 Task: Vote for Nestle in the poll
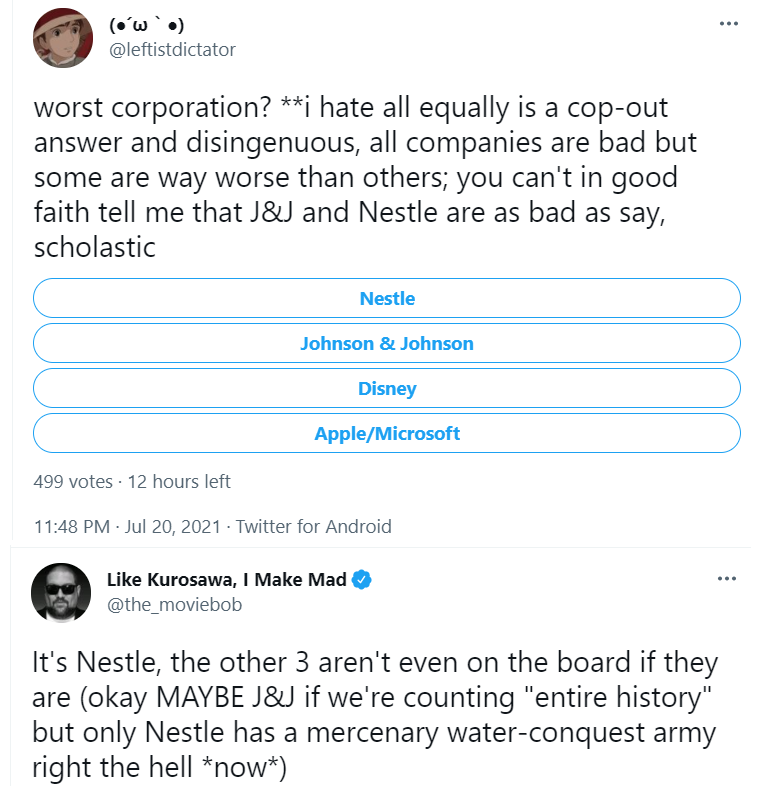tap(387, 298)
